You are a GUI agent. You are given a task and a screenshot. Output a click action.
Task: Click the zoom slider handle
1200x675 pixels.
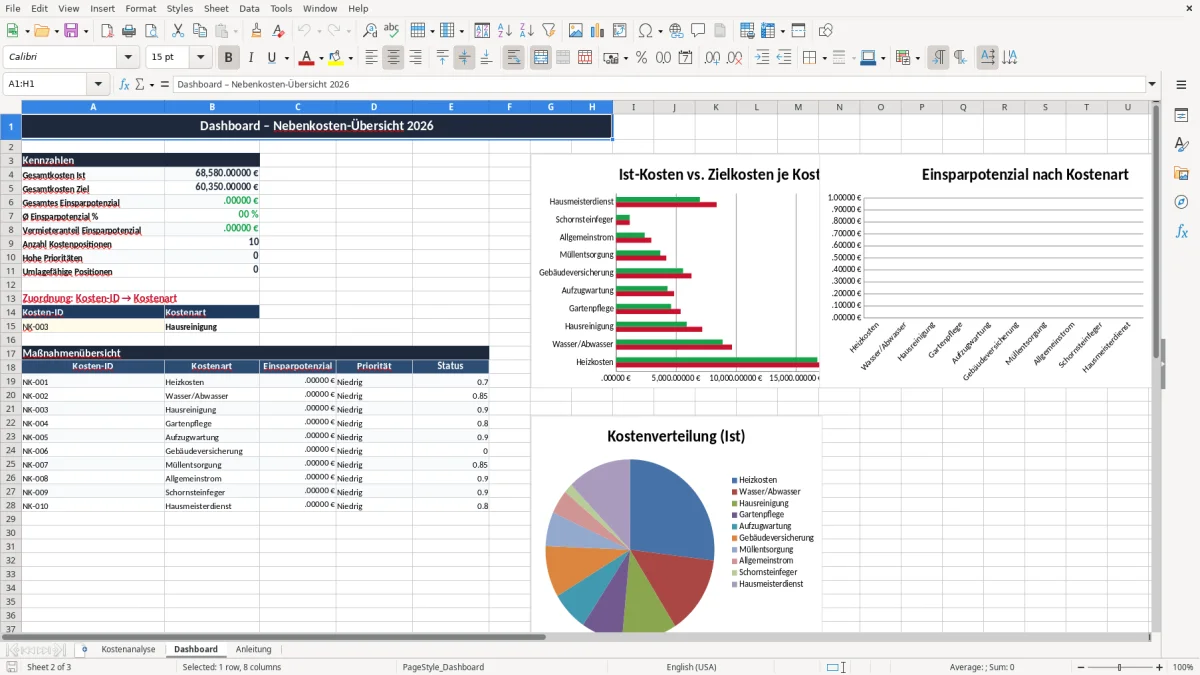coord(1119,667)
